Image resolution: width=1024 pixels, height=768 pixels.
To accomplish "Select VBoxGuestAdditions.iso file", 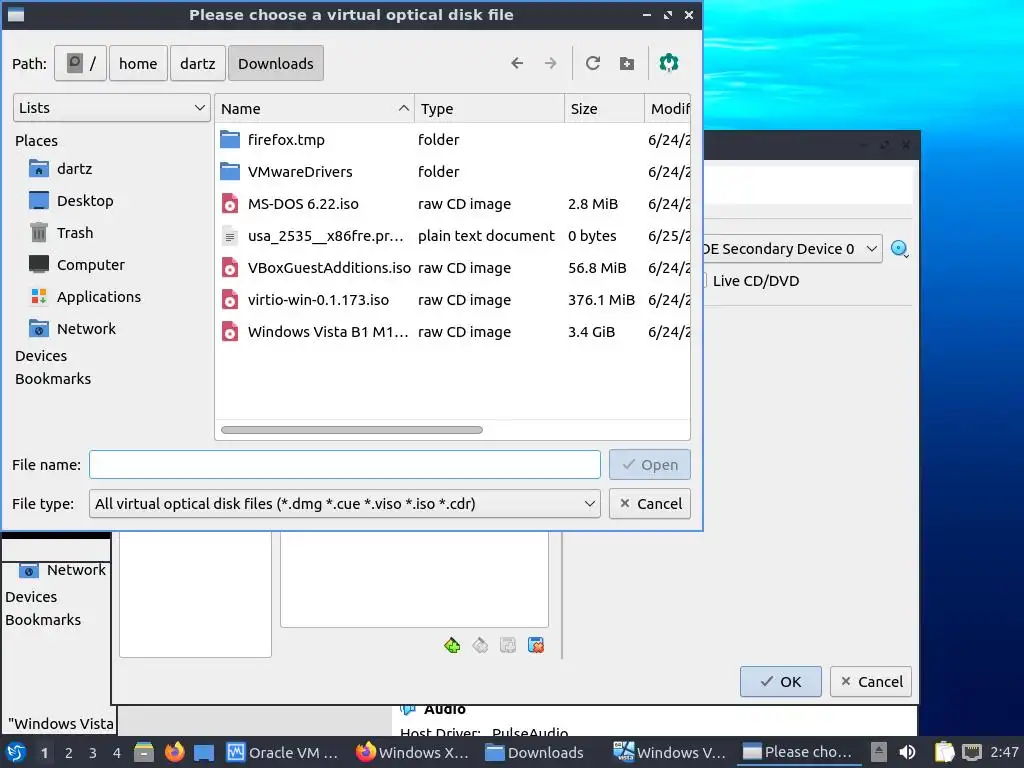I will click(x=452, y=268).
